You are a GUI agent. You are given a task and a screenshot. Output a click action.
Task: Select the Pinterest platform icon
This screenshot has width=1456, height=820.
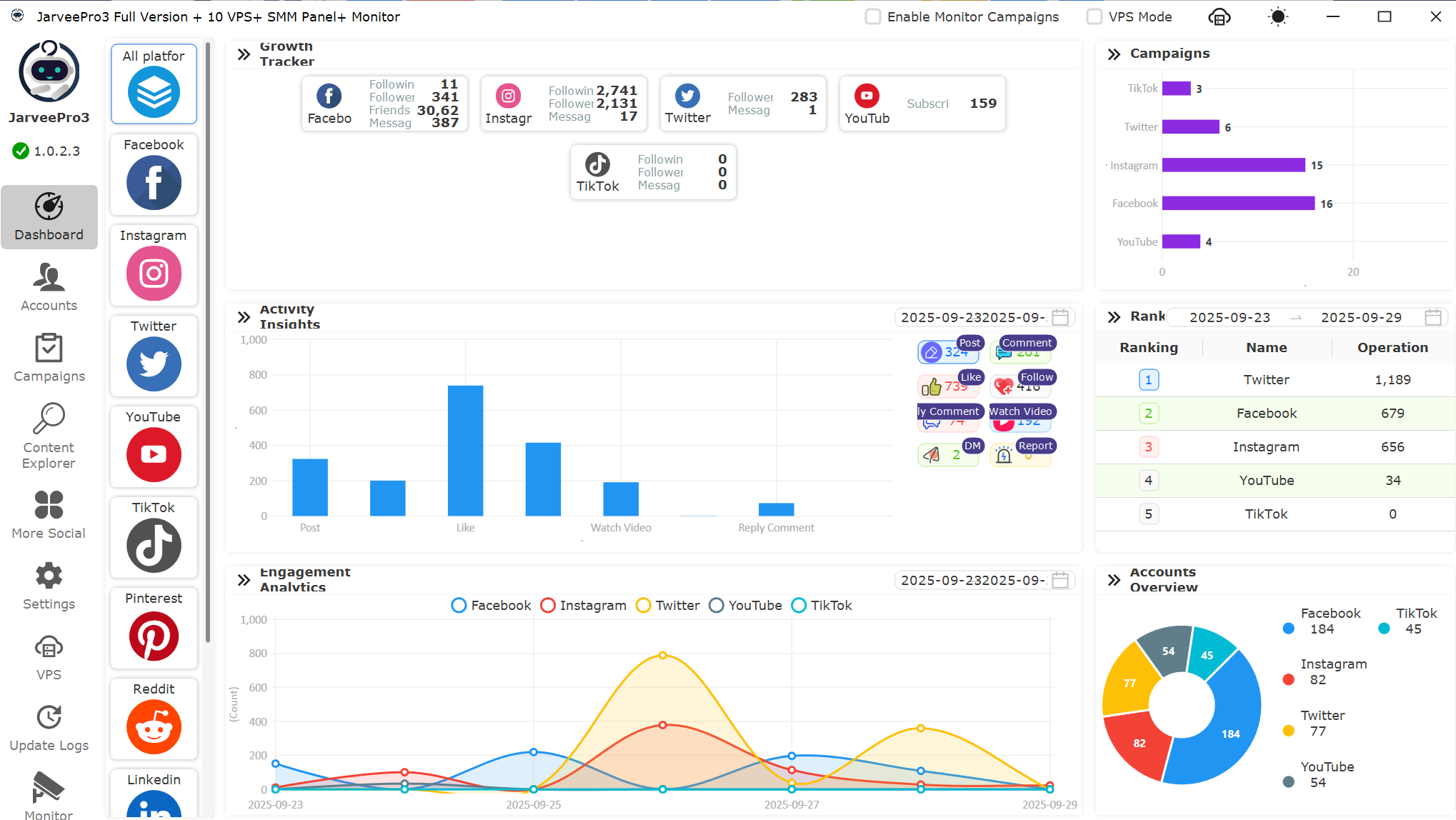[154, 635]
